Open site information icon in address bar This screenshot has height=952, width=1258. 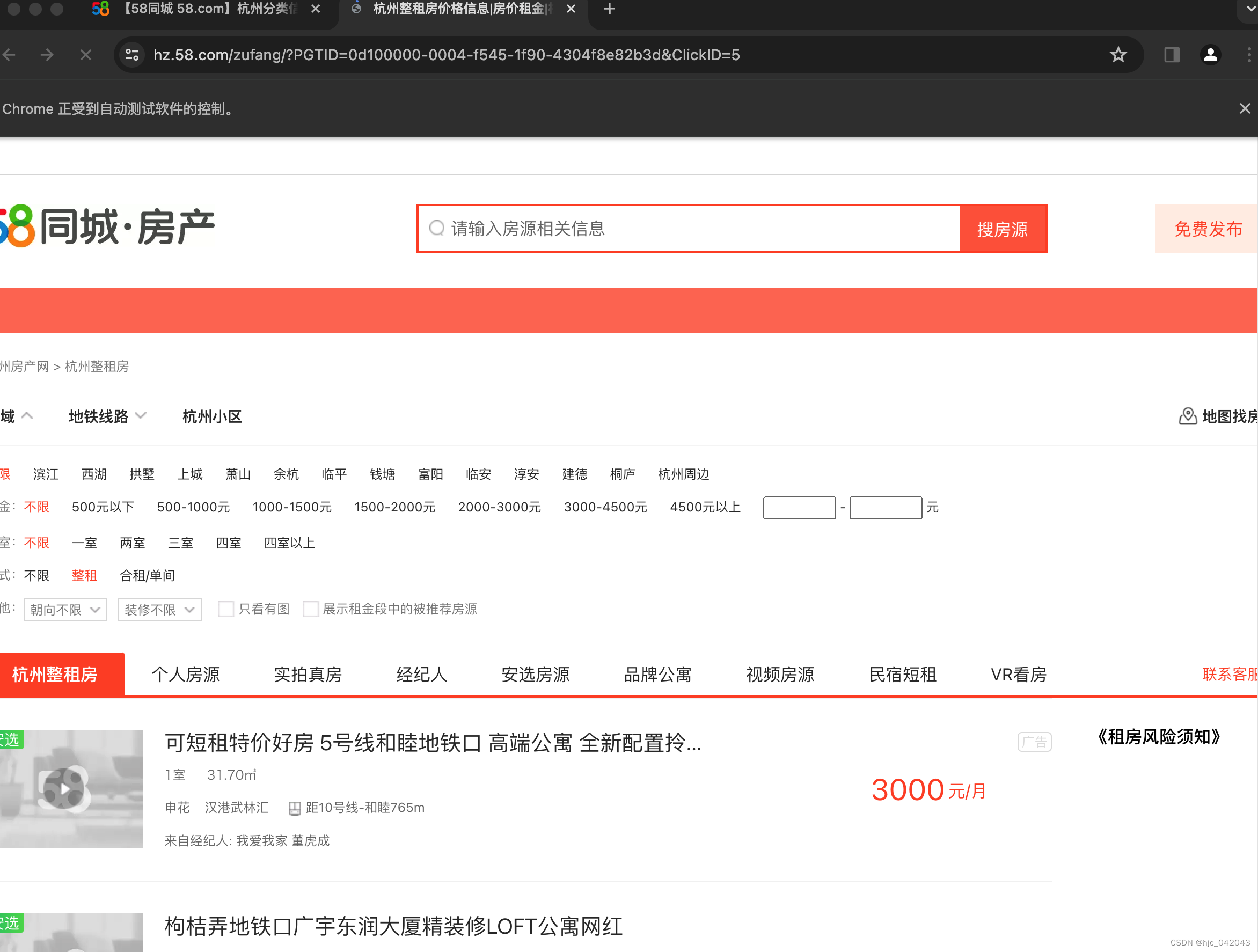click(x=132, y=55)
